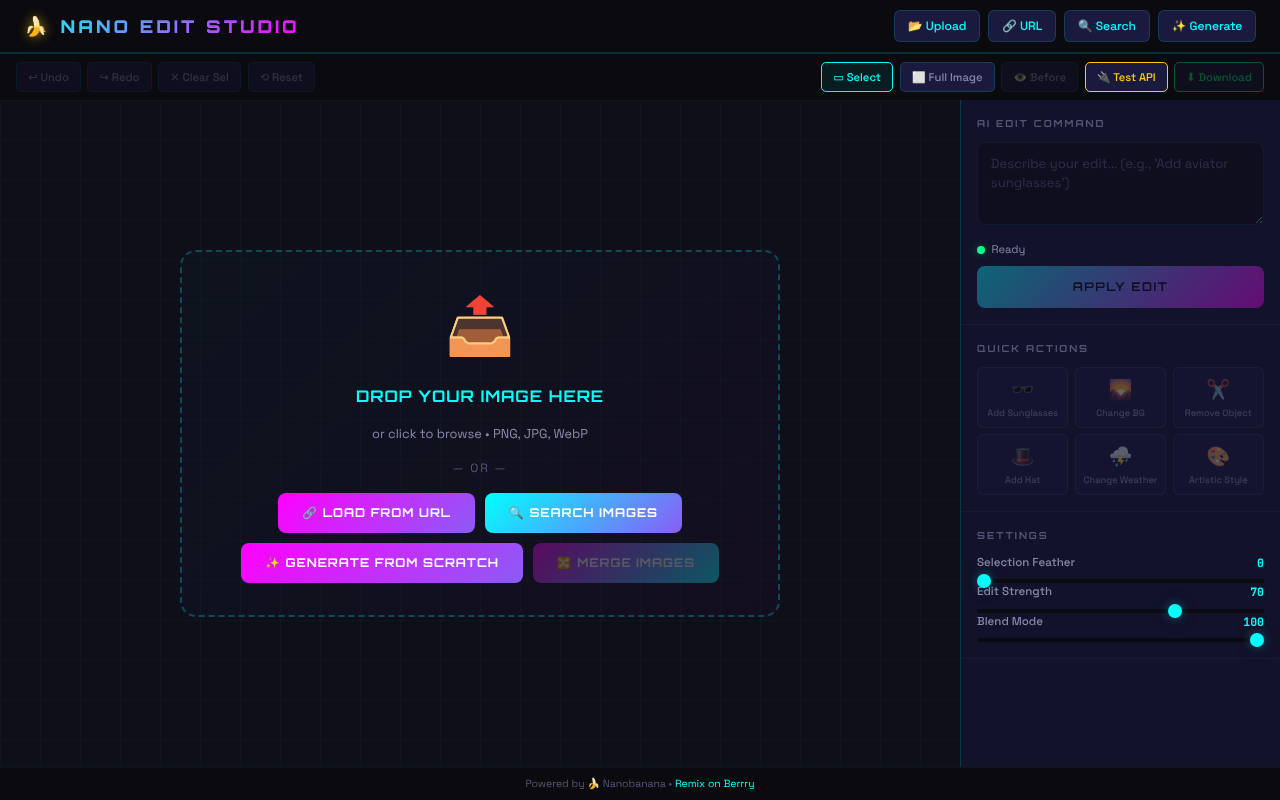Click Download in the toolbar

point(1218,77)
